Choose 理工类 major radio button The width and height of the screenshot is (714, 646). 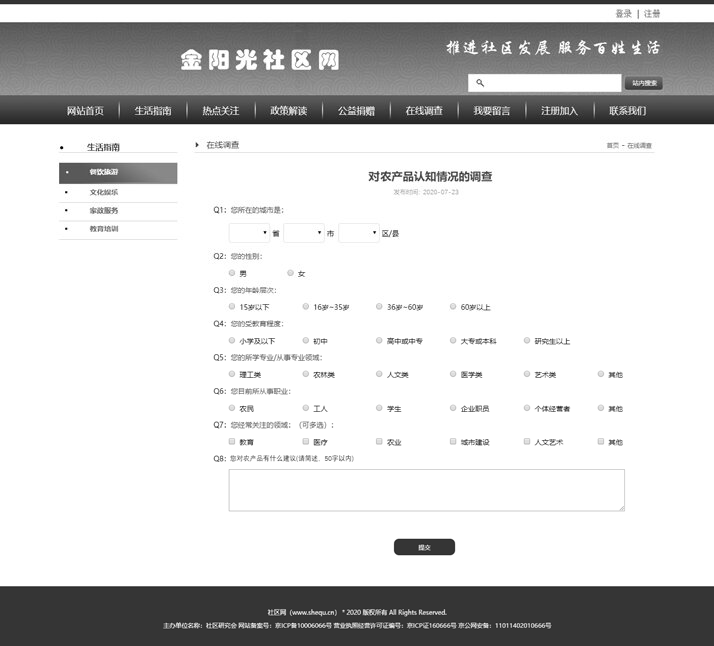click(232, 374)
